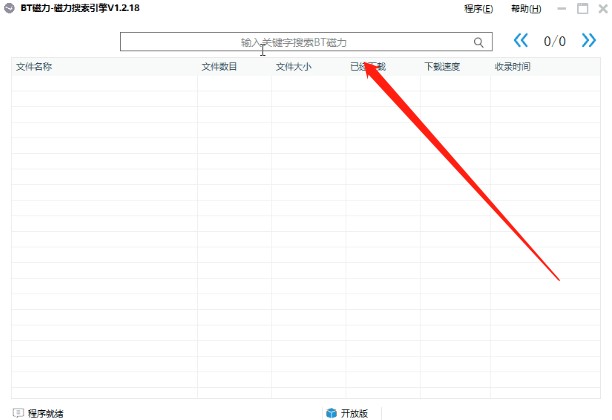Click the magnifier search icon
The height and width of the screenshot is (420, 612).
click(479, 42)
